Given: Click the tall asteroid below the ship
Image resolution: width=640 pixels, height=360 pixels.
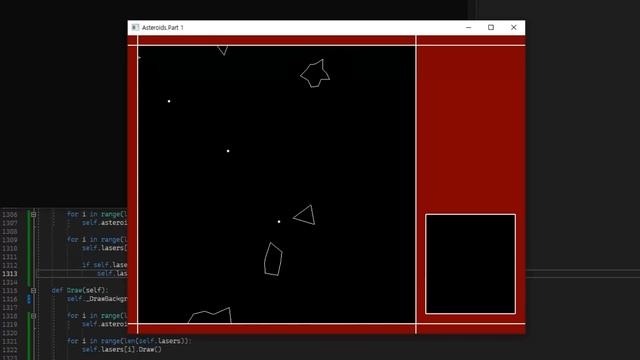Looking at the screenshot, I should [x=273, y=259].
